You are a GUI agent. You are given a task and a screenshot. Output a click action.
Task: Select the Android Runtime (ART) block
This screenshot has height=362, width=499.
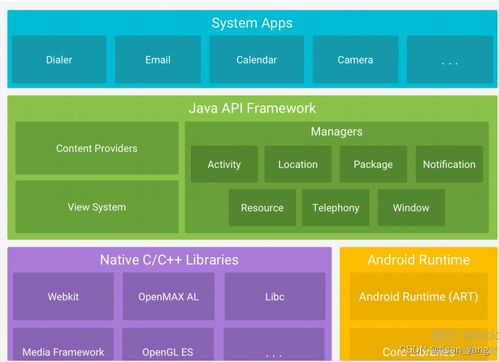click(419, 296)
